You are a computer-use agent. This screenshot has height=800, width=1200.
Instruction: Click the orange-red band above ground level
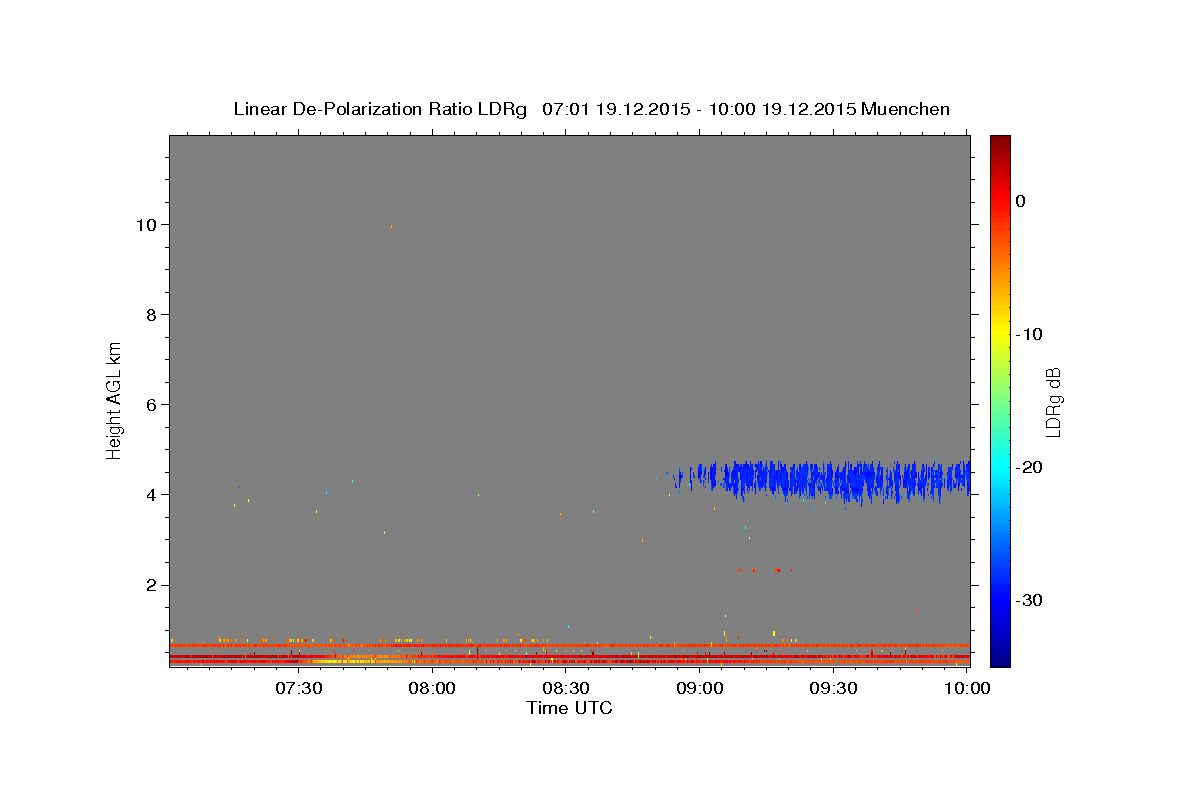click(x=569, y=645)
